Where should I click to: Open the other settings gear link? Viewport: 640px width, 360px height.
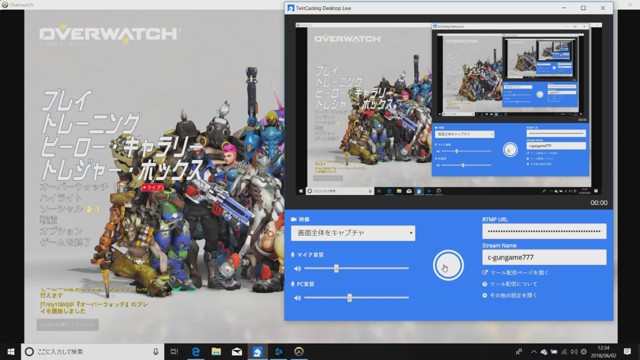[x=510, y=295]
